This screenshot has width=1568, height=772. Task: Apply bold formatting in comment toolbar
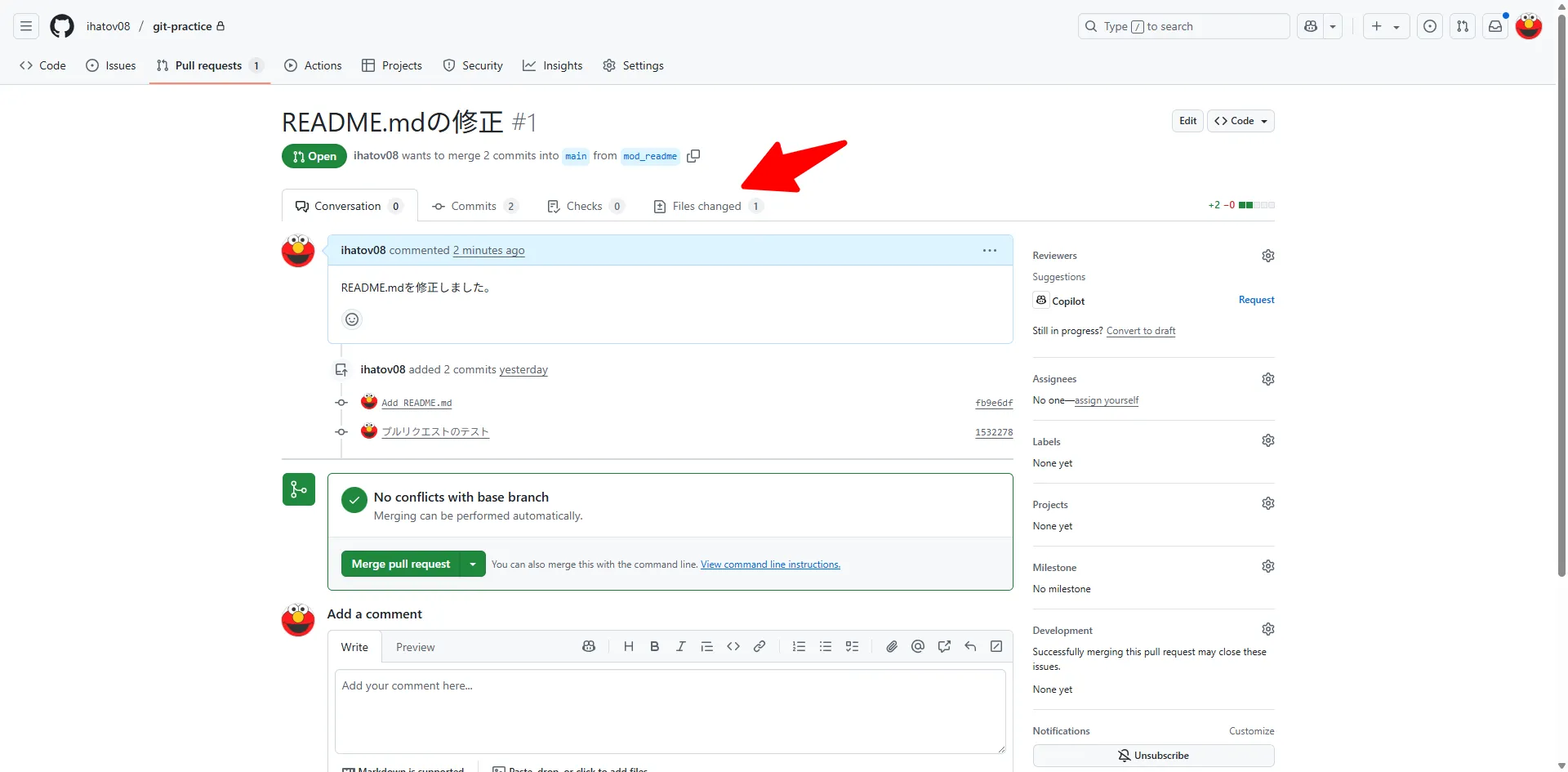655,646
